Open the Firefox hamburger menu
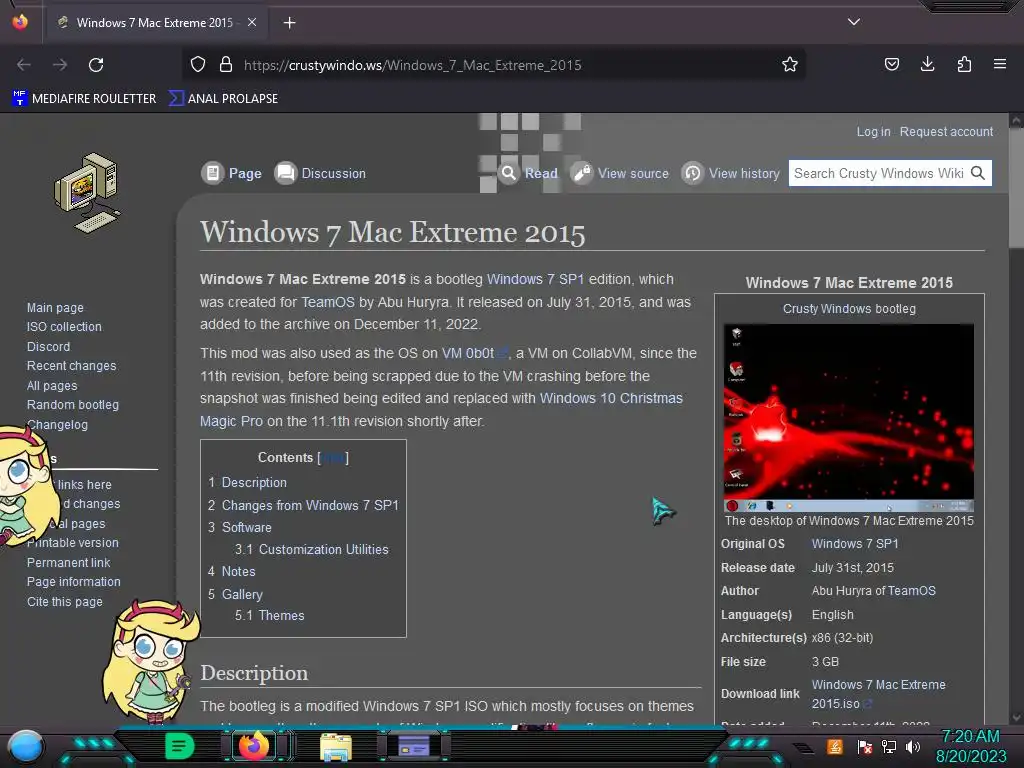The height and width of the screenshot is (768, 1024). (1000, 64)
